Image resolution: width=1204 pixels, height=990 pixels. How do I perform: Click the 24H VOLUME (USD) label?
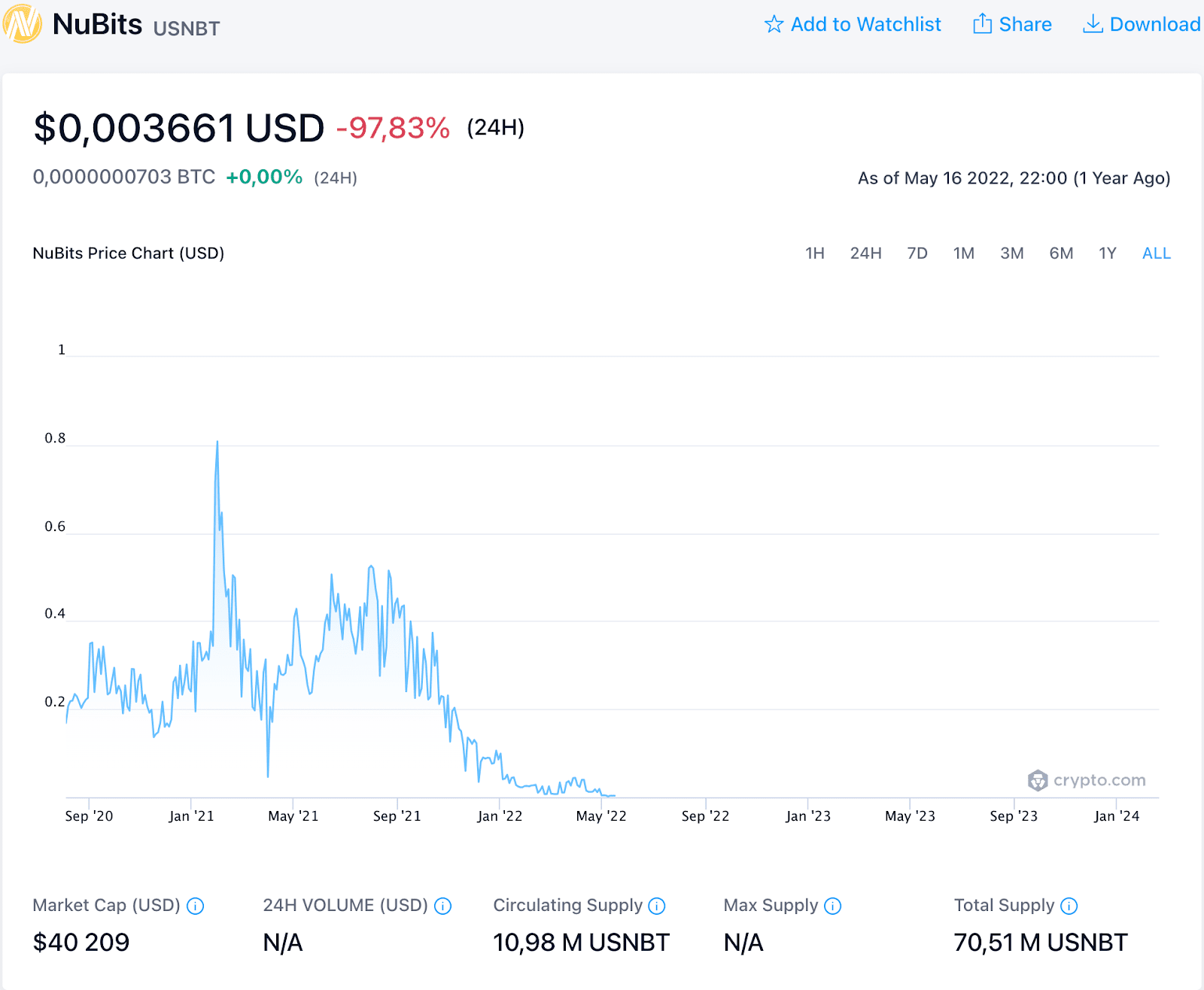[345, 906]
